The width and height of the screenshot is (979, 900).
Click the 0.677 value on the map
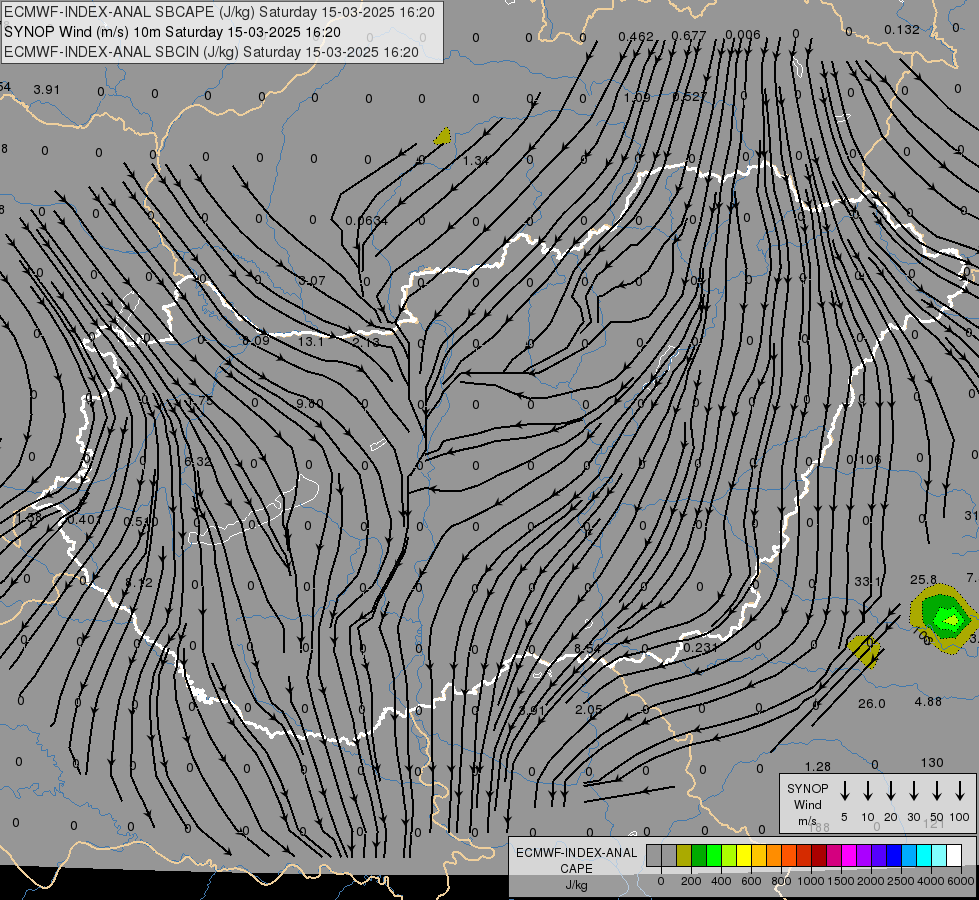coord(689,35)
